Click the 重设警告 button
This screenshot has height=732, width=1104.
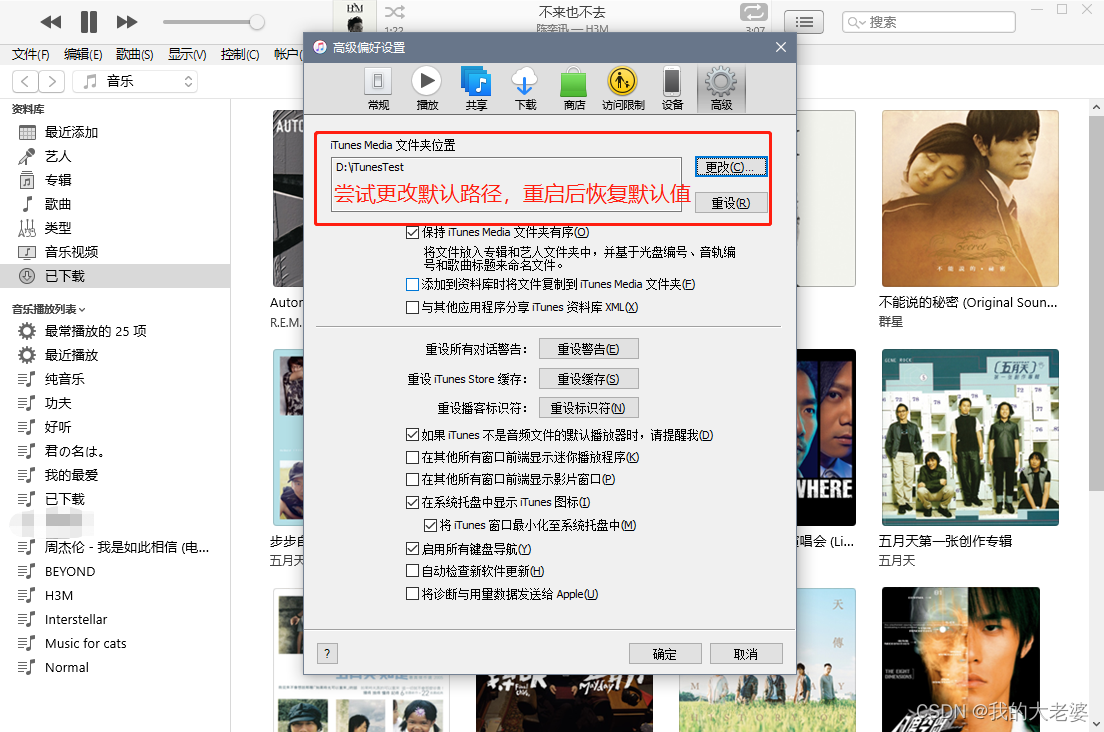point(589,349)
